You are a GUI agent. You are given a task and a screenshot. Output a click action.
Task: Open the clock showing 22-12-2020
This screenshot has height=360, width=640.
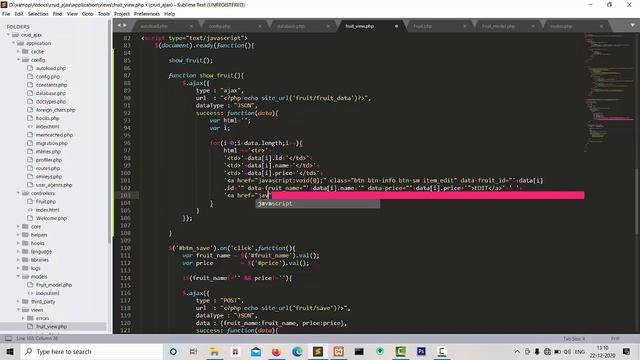tap(602, 351)
